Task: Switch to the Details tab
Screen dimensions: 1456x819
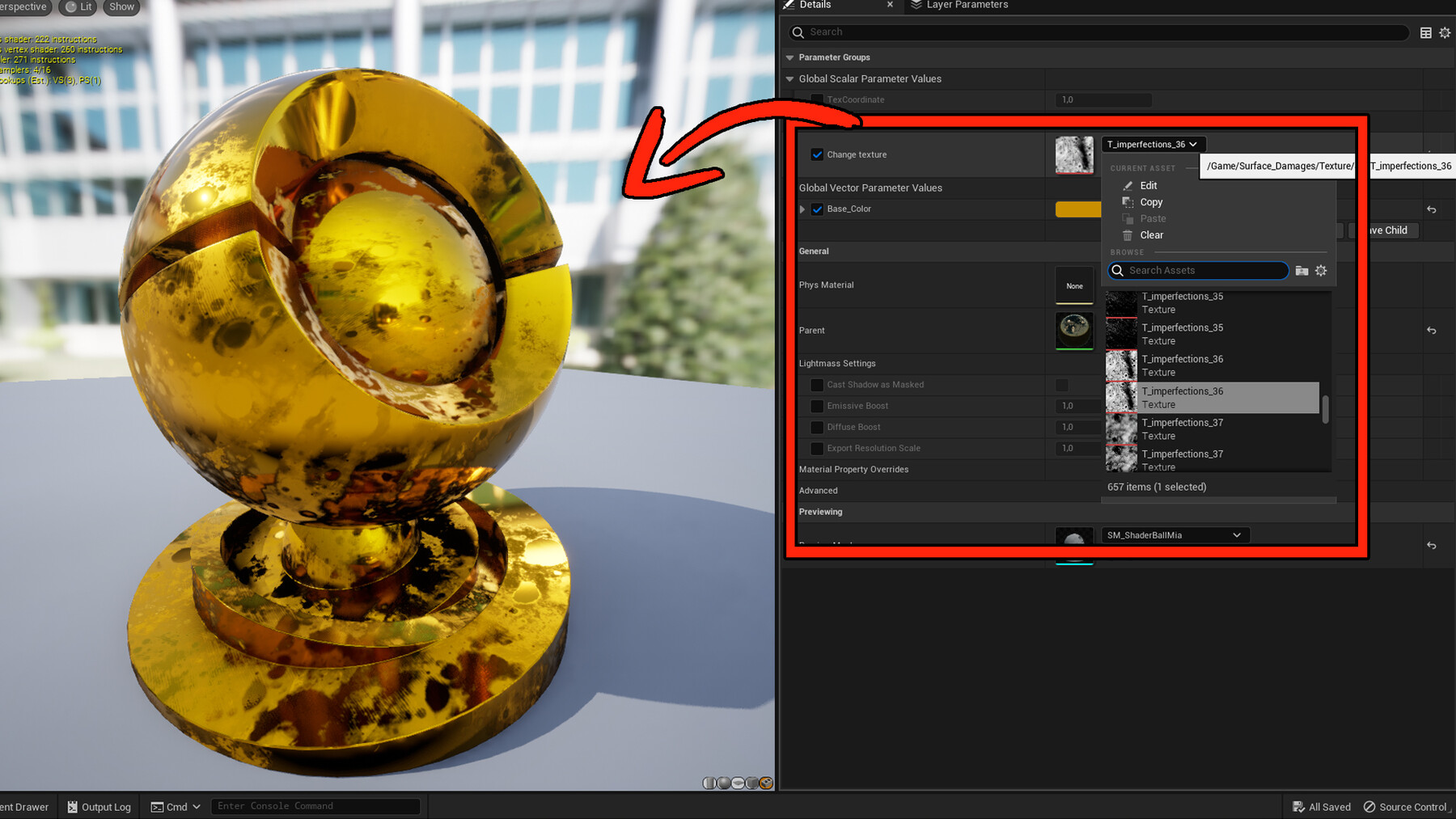Action: pyautogui.click(x=815, y=5)
